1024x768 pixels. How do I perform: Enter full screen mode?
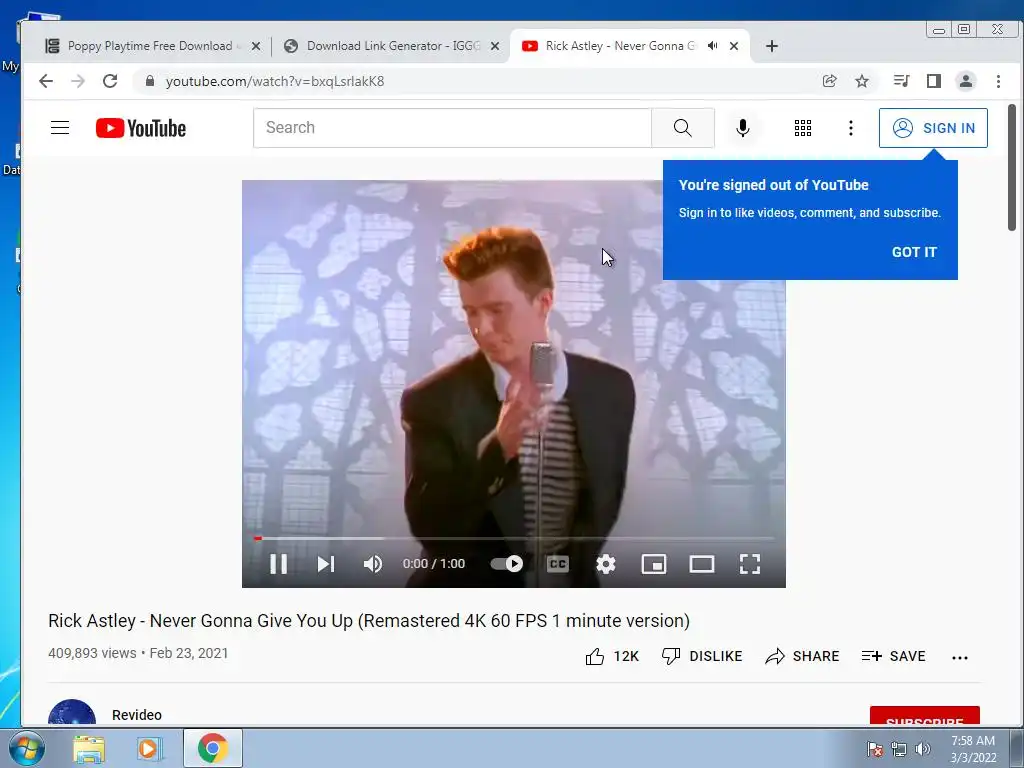(750, 564)
